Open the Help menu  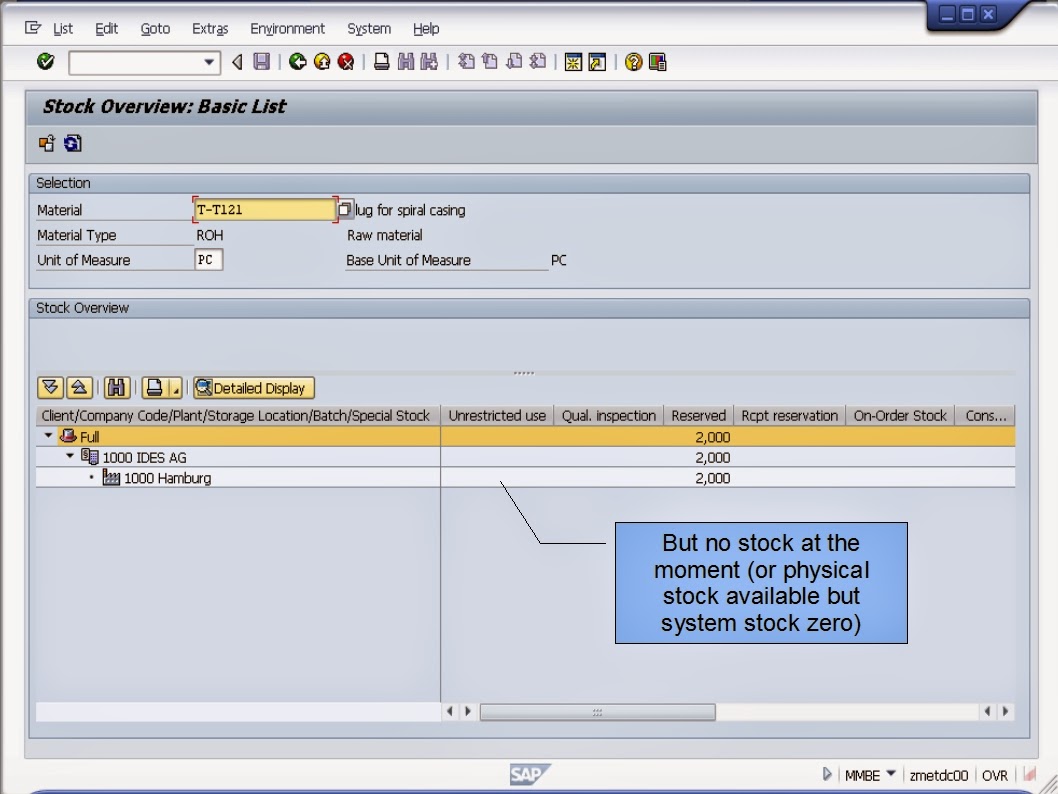(426, 28)
